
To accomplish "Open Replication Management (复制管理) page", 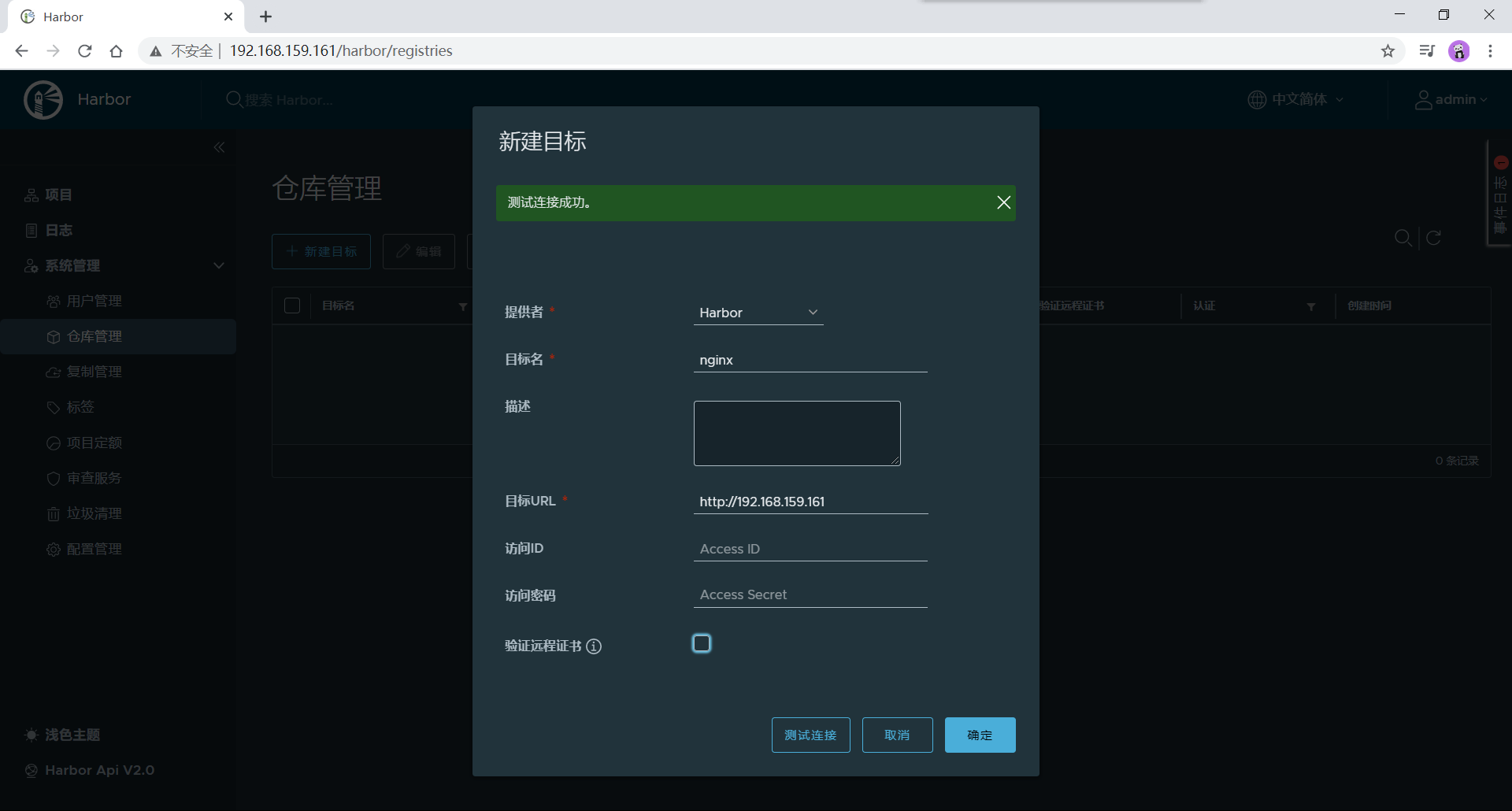I will pos(84,372).
